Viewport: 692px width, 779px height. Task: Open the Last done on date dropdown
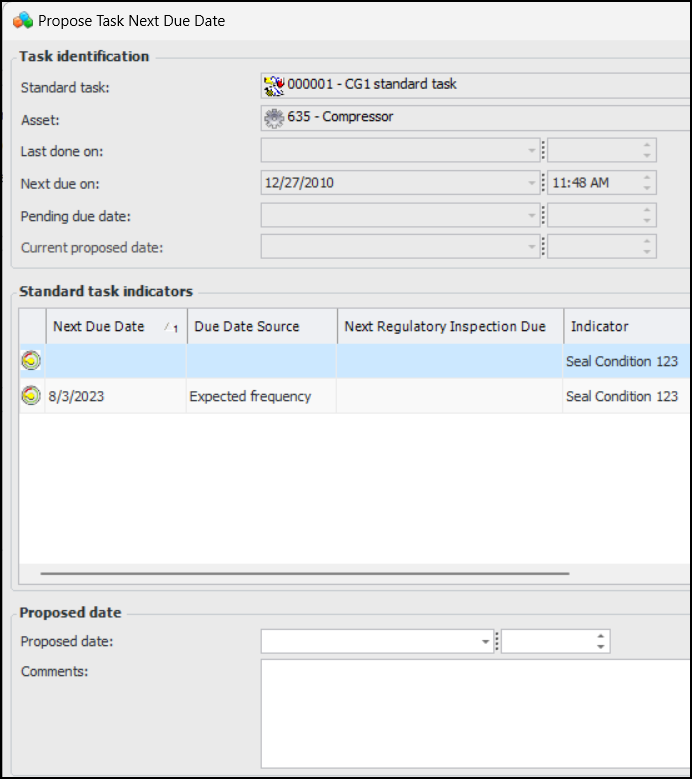pyautogui.click(x=532, y=151)
